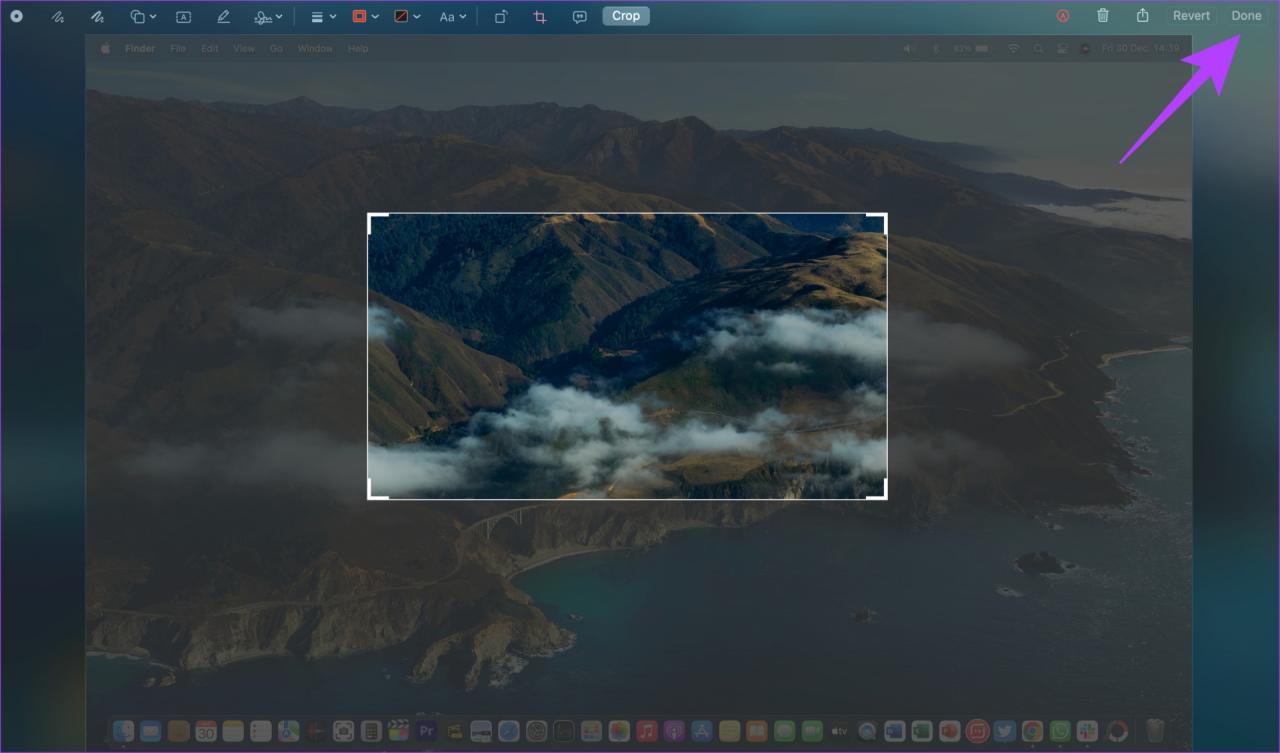Click the Revert button
Viewport: 1280px width, 753px height.
(x=1191, y=16)
